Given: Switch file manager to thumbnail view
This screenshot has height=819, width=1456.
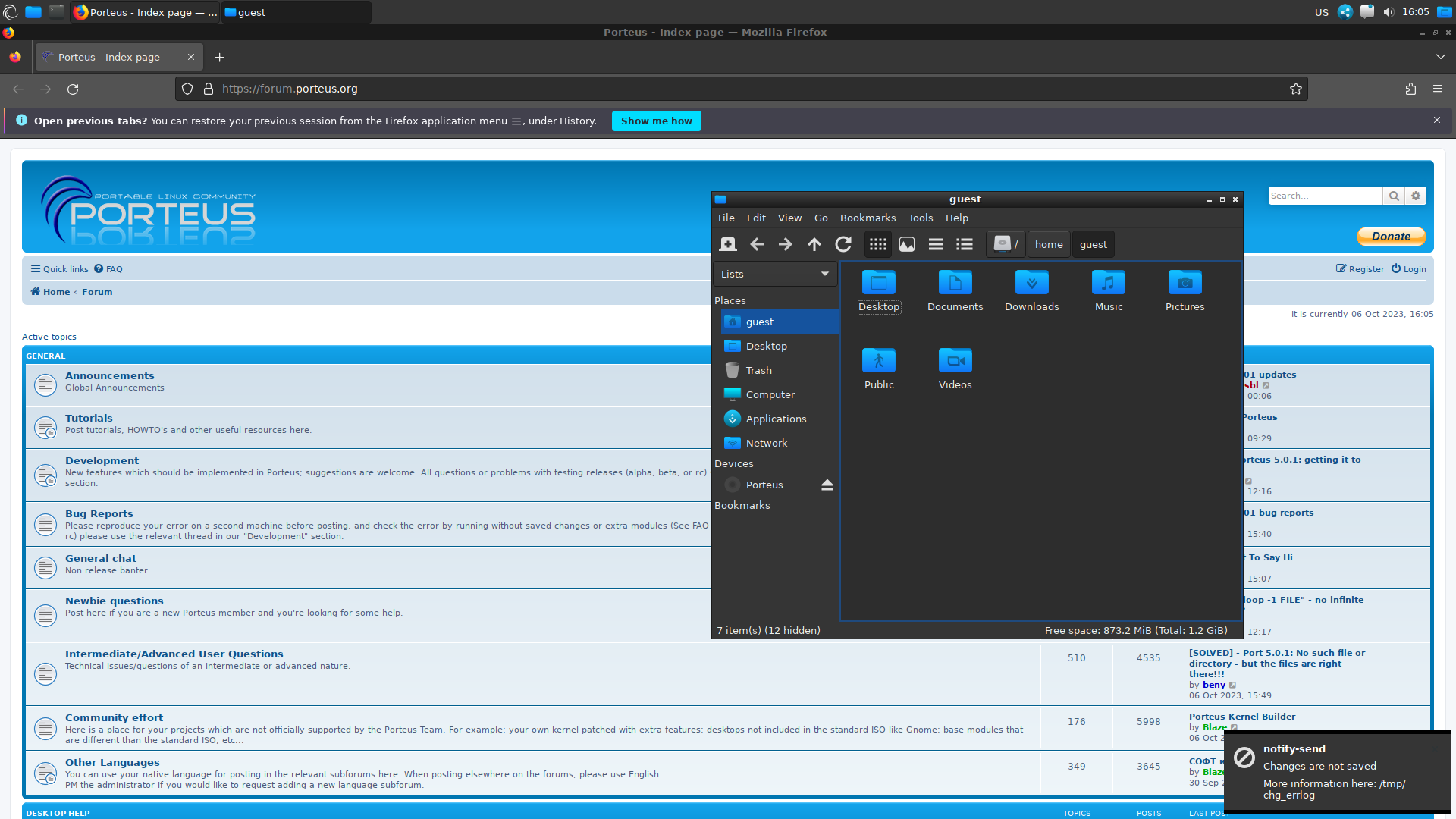Looking at the screenshot, I should click(x=907, y=244).
